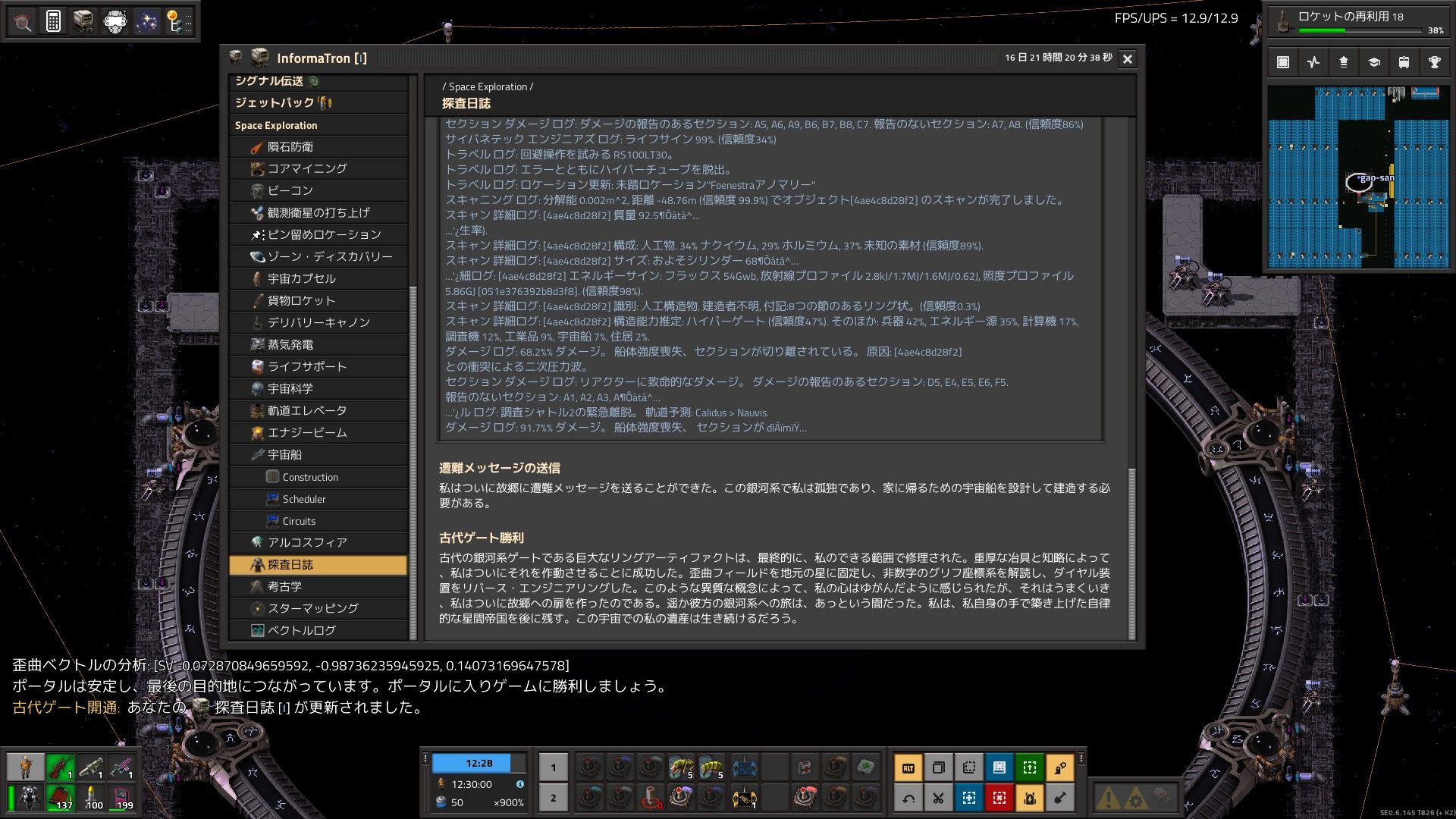Viewport: 1456px width, 819px height.
Task: Open the Construction subpage
Action: tap(318, 477)
